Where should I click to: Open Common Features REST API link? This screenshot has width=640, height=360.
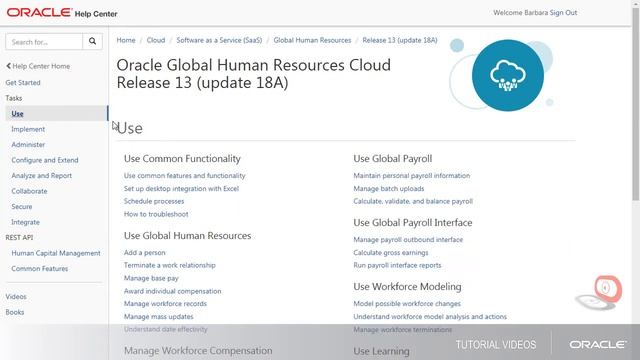click(x=40, y=269)
